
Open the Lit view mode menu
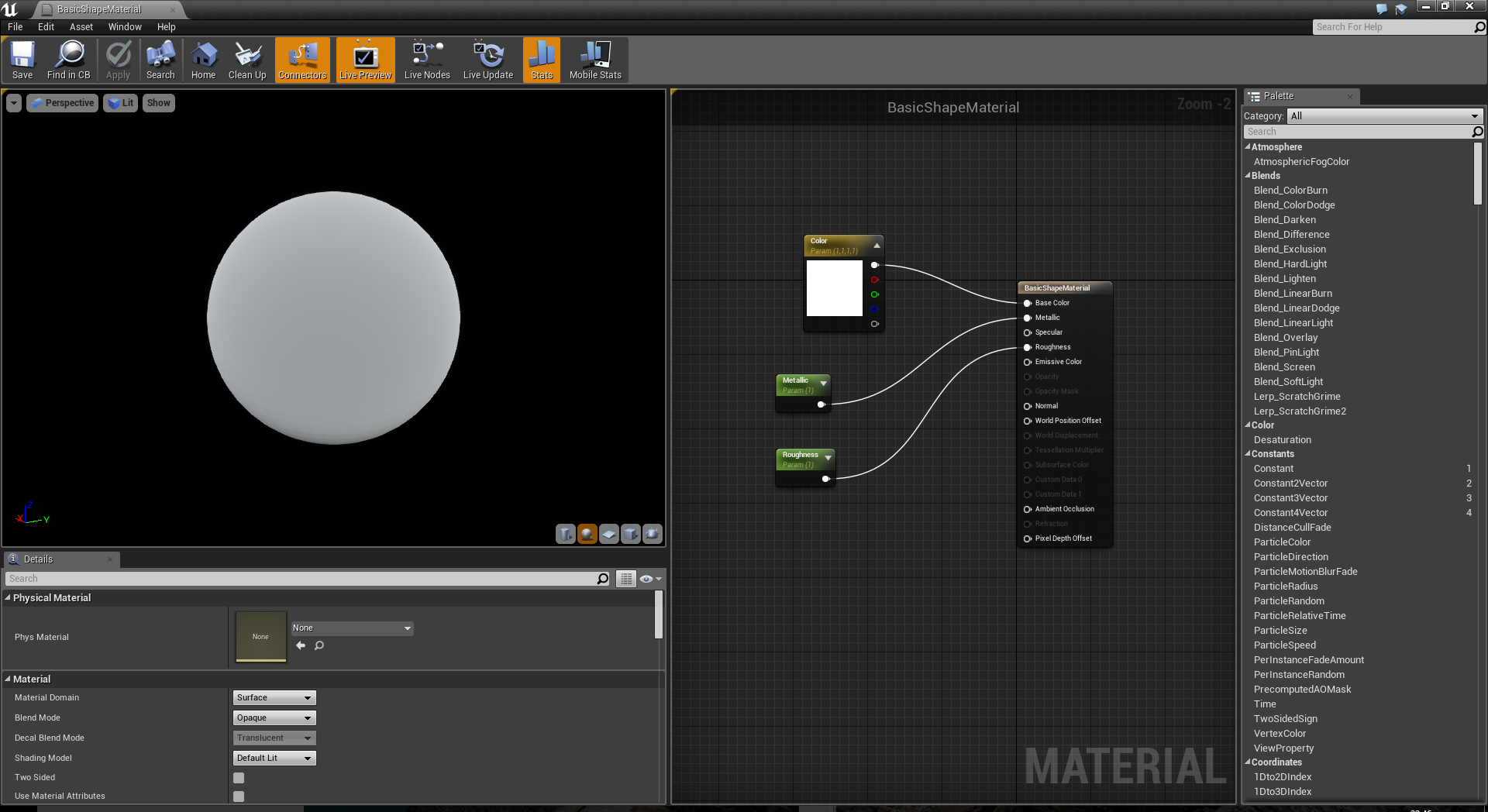(x=120, y=103)
